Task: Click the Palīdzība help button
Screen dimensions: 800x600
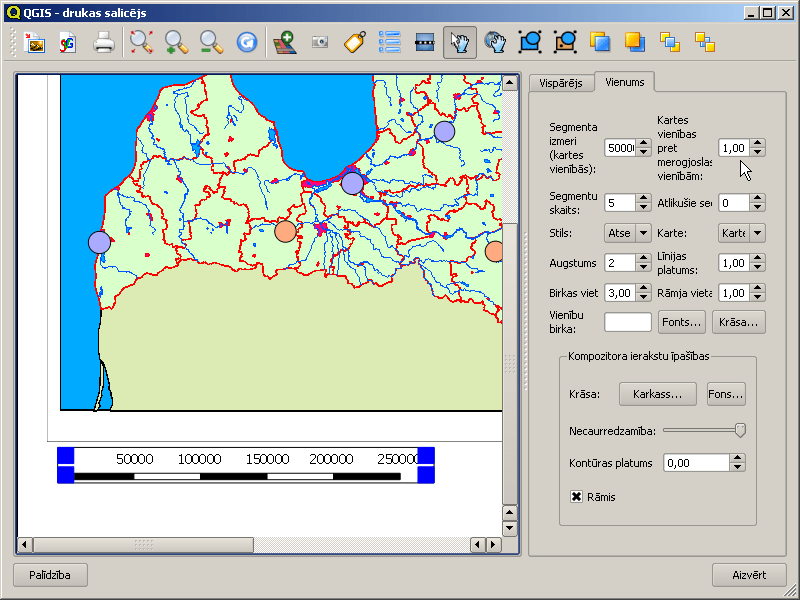Action: (50, 576)
